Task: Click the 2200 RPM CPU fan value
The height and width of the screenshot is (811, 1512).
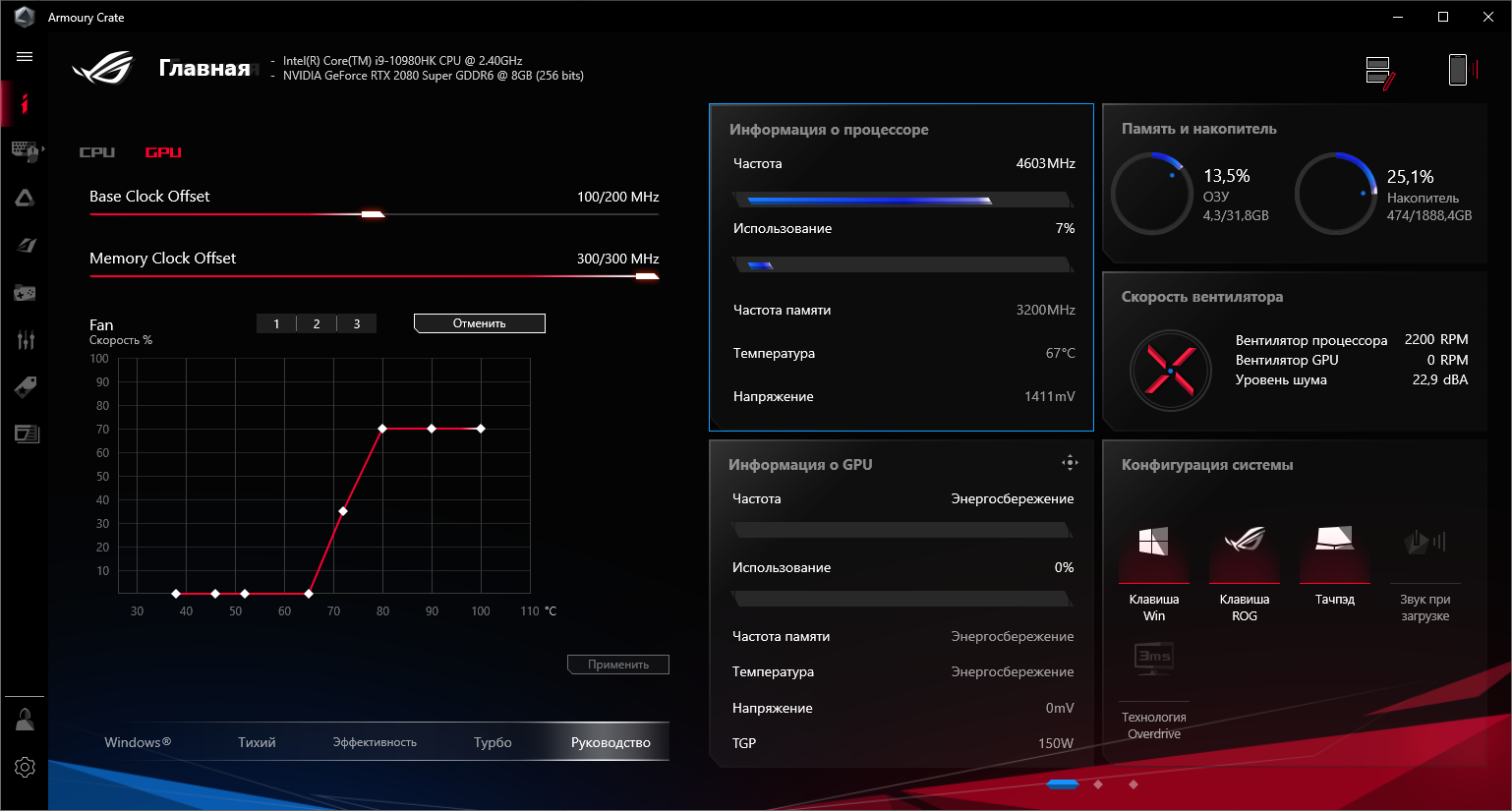Action: coord(1435,339)
